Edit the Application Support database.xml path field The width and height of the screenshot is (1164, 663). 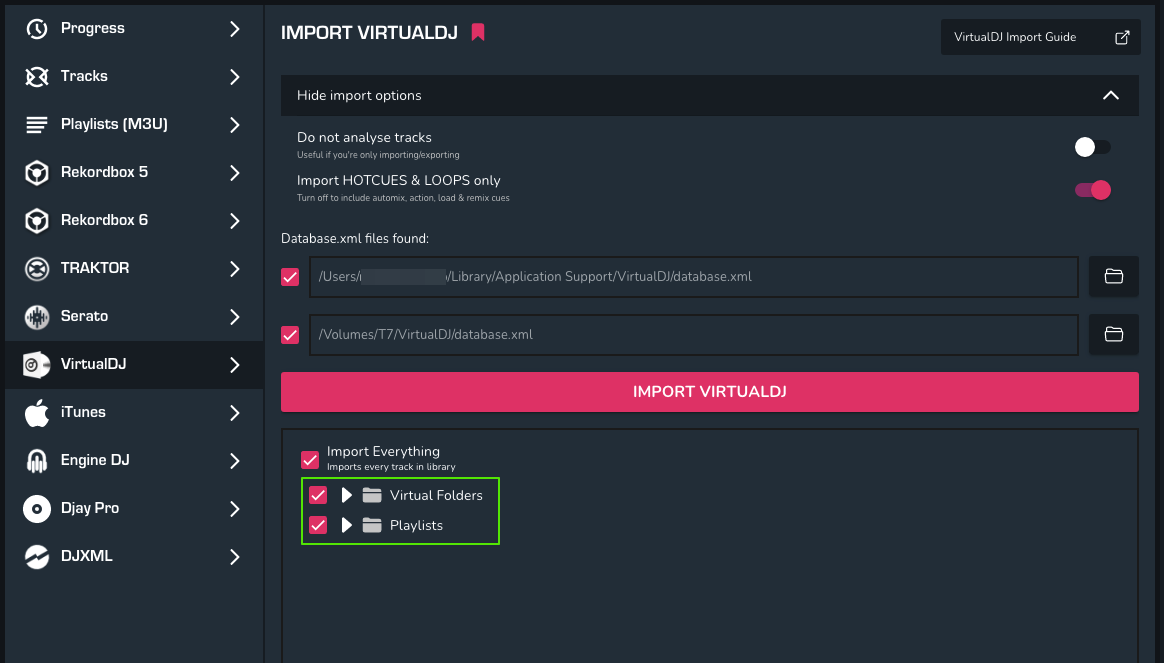point(693,277)
